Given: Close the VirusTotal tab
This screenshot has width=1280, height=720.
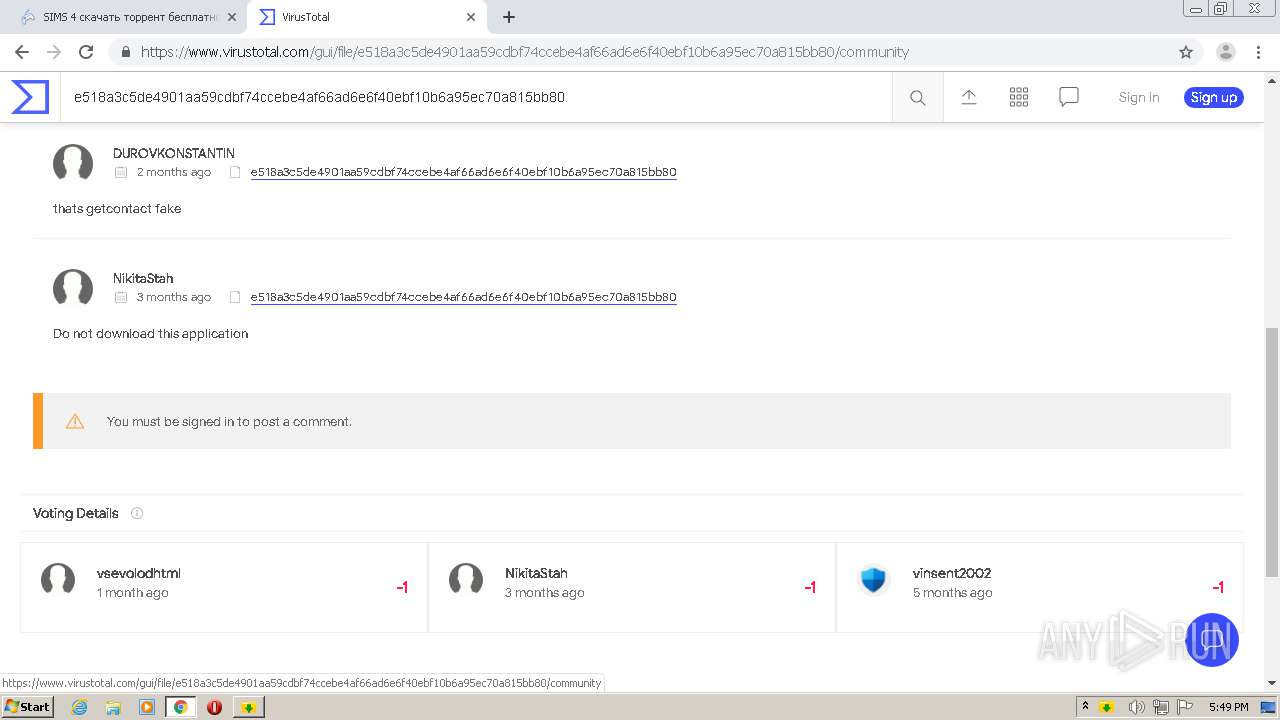Looking at the screenshot, I should (x=471, y=17).
